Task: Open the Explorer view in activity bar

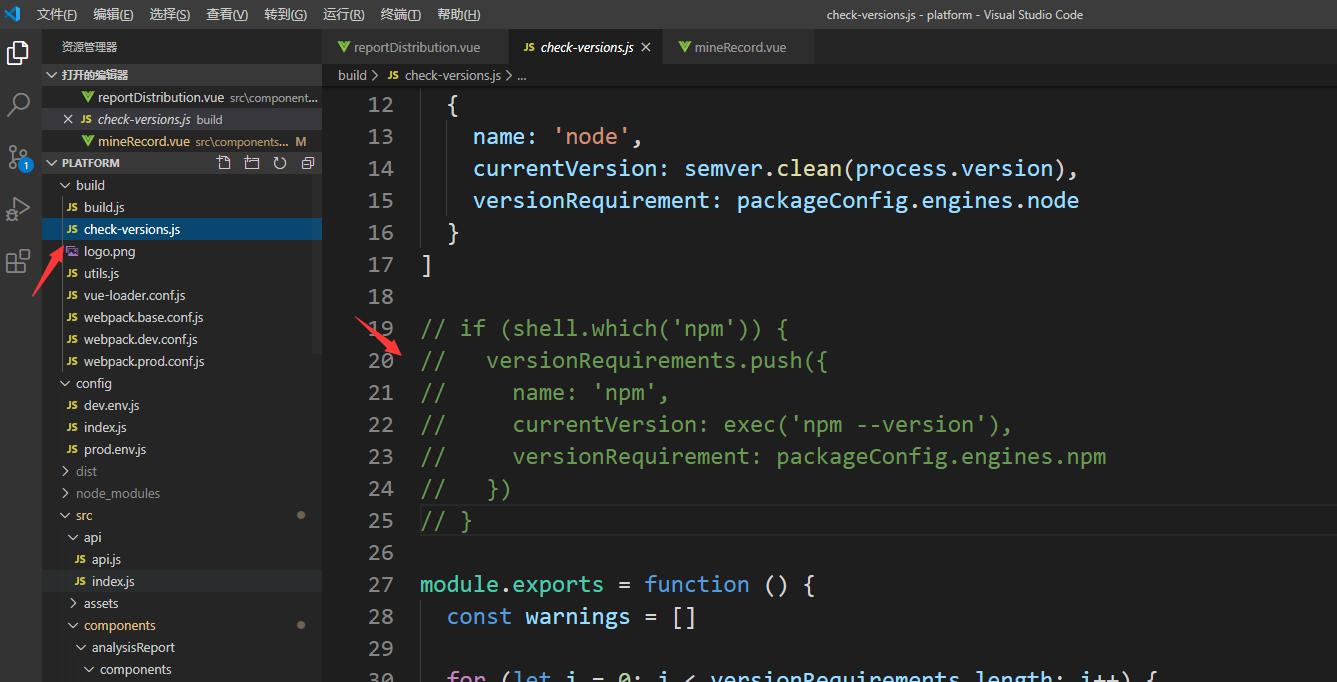Action: pos(18,53)
